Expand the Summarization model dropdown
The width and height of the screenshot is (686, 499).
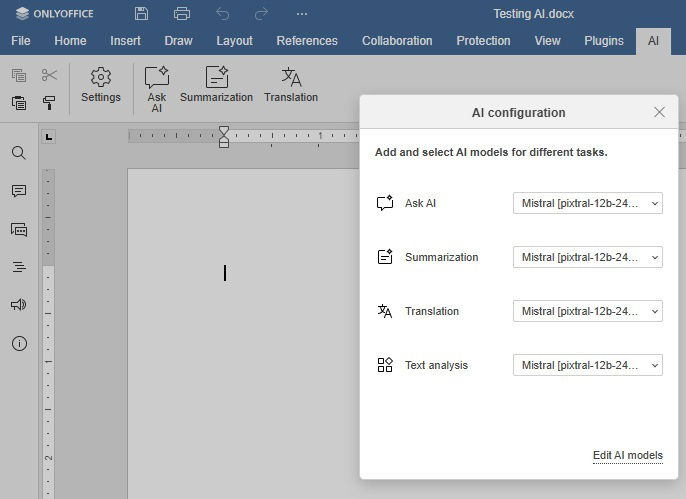coord(588,257)
